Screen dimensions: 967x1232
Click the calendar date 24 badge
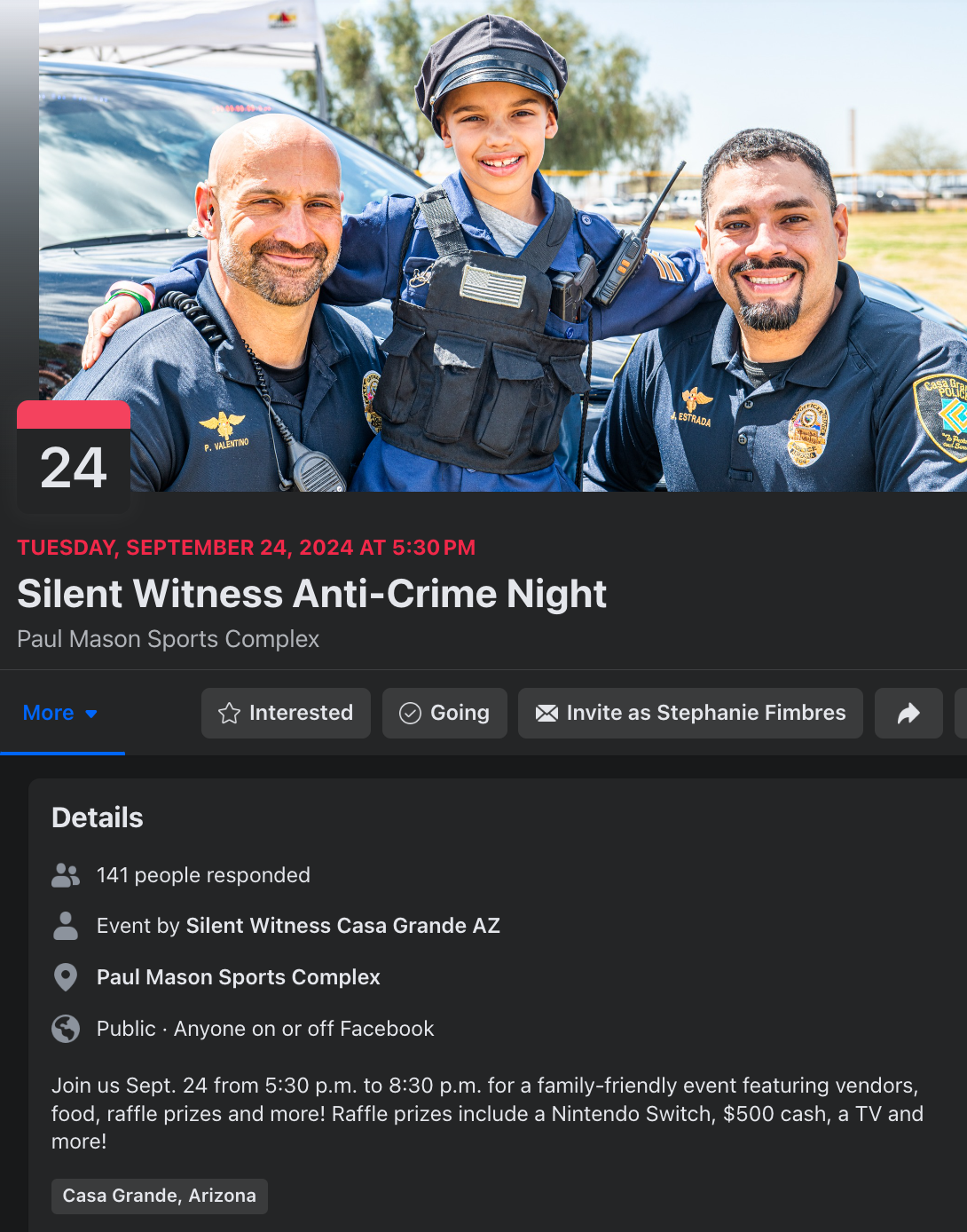[x=74, y=457]
